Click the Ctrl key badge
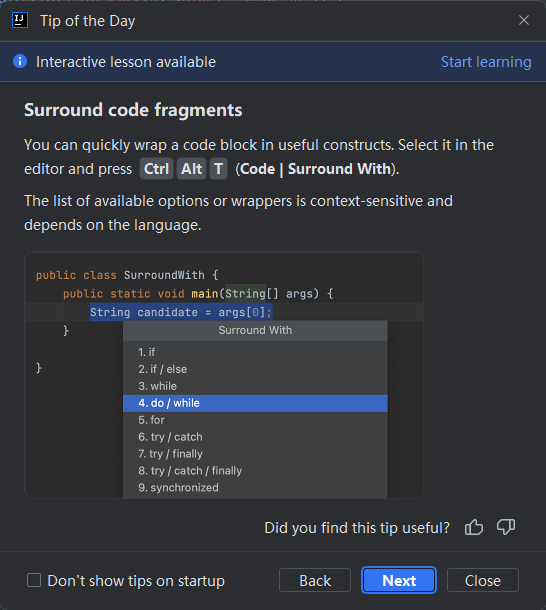 [x=156, y=169]
